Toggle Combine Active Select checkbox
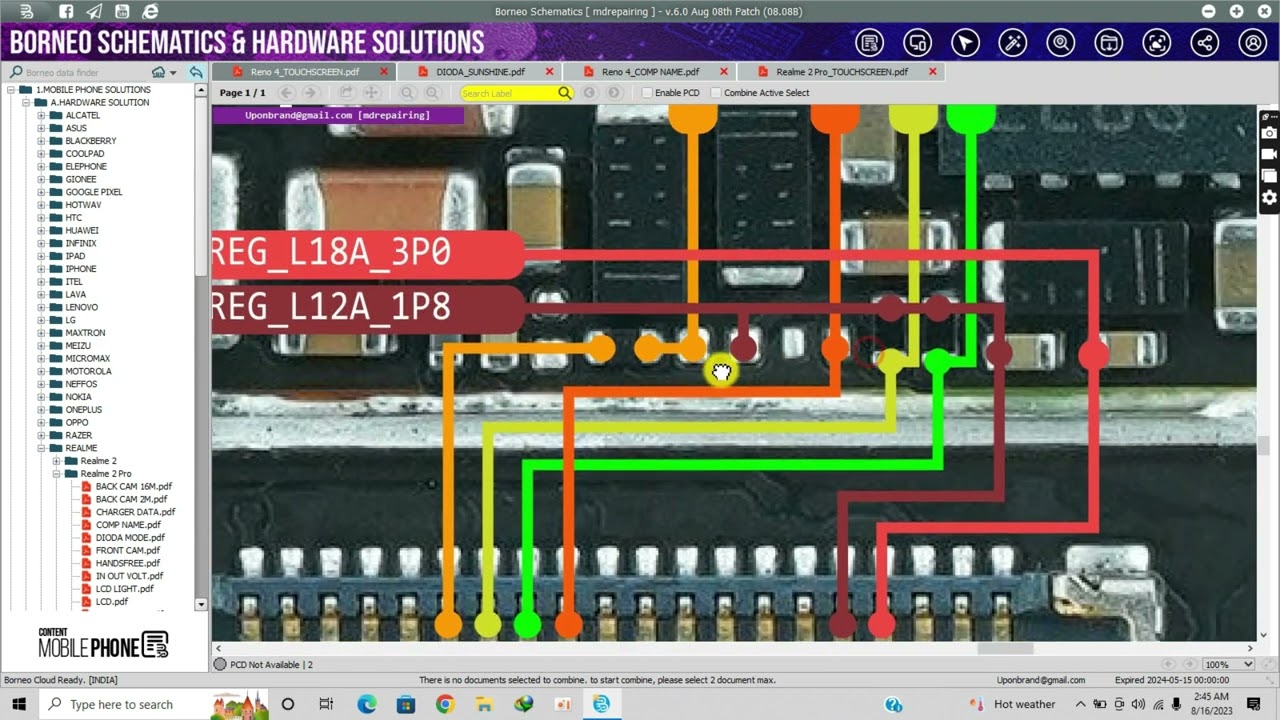The height and width of the screenshot is (720, 1280). click(716, 93)
